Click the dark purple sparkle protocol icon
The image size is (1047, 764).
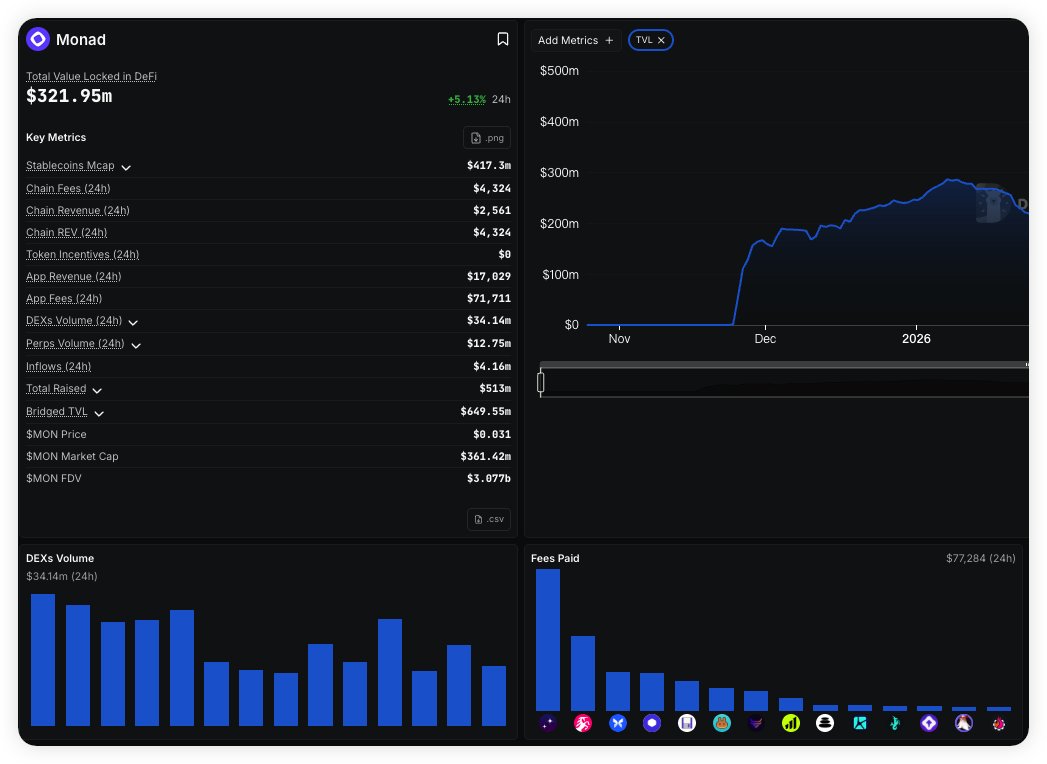[548, 723]
